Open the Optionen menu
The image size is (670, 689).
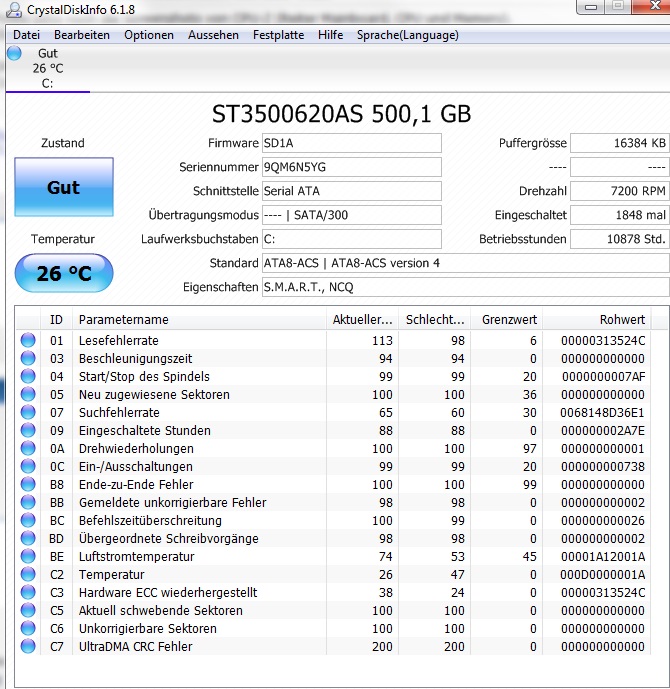tap(149, 35)
